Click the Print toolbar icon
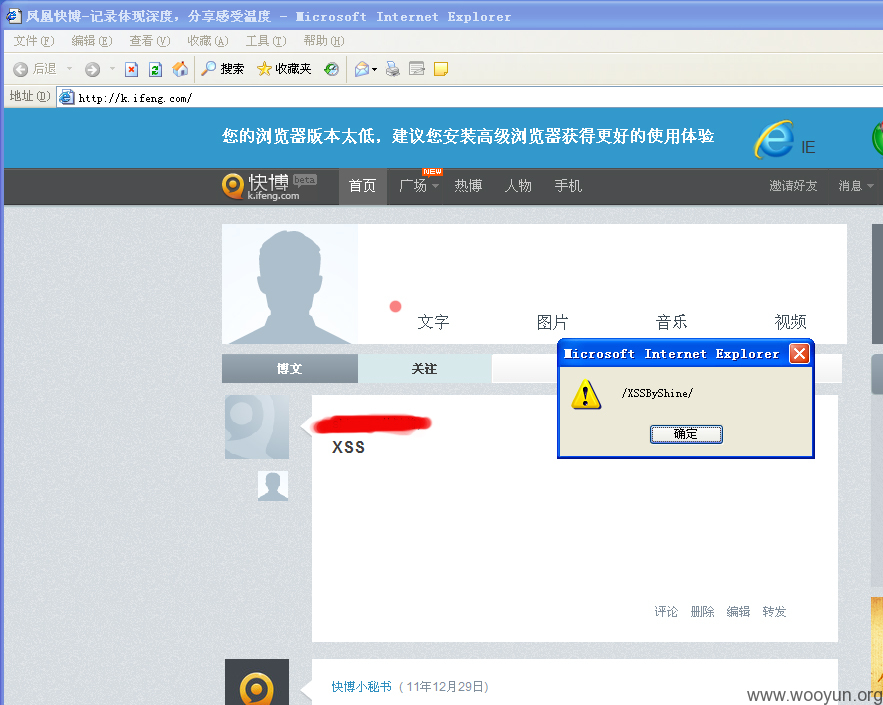Image resolution: width=883 pixels, height=705 pixels. pos(393,69)
